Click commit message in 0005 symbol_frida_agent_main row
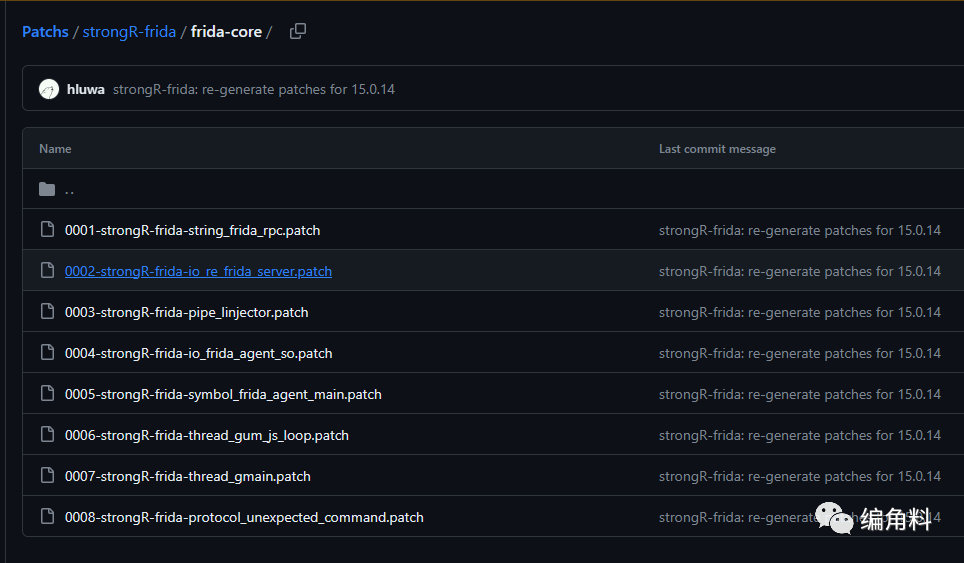 800,395
